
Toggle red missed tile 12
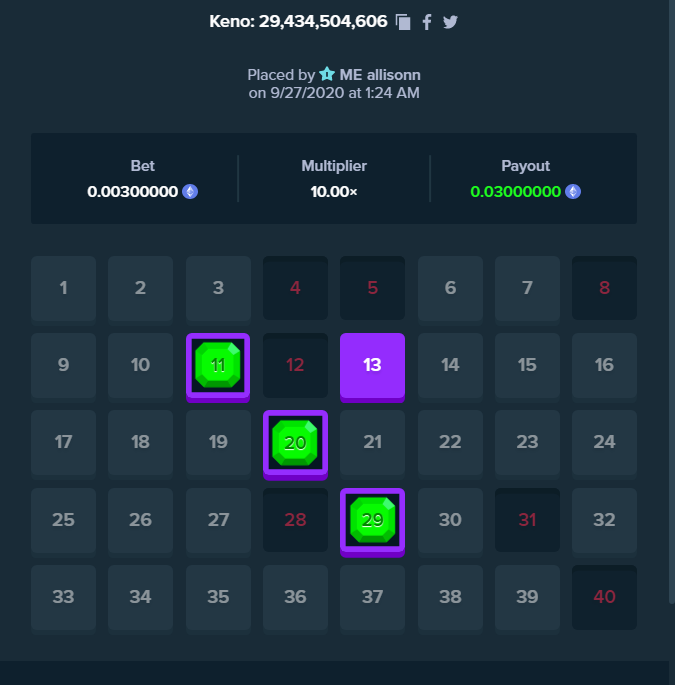click(295, 365)
